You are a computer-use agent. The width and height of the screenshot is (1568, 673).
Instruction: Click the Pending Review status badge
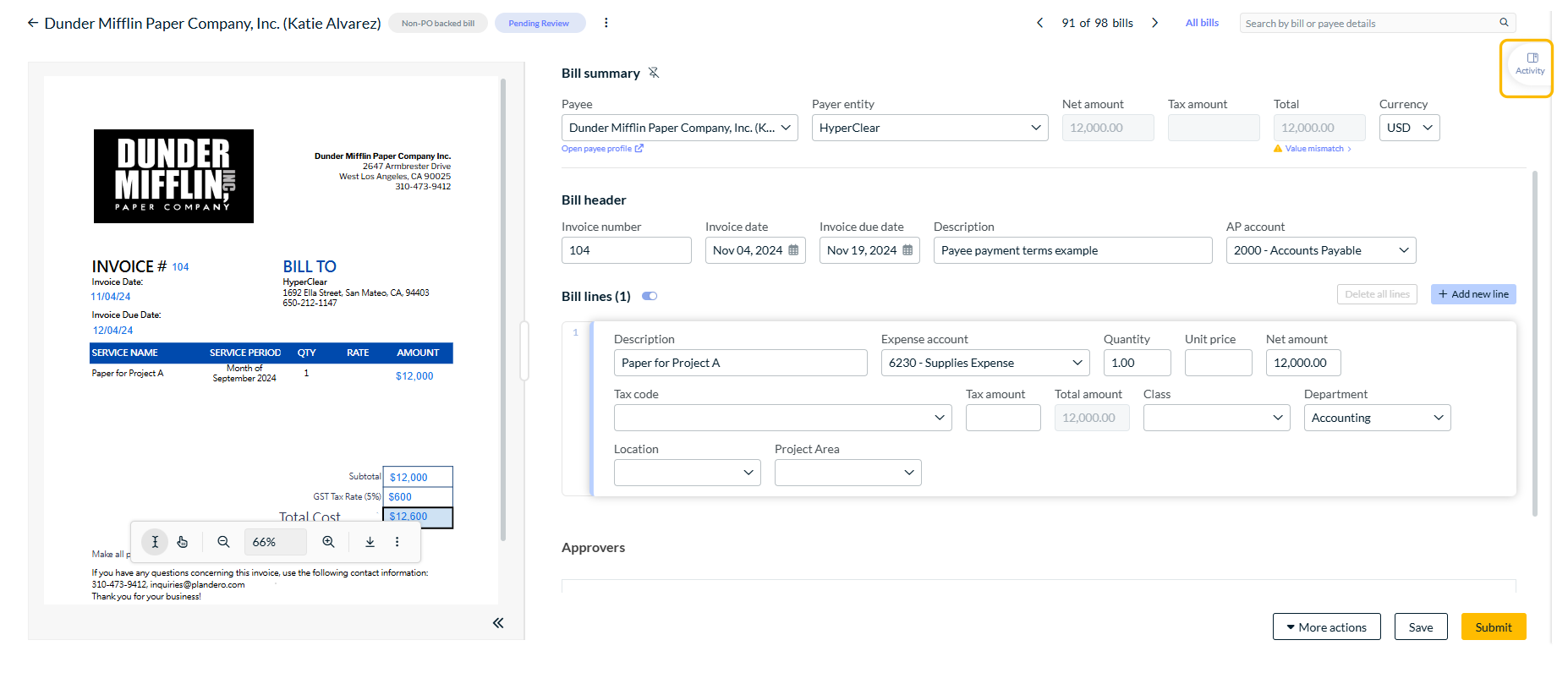point(539,23)
